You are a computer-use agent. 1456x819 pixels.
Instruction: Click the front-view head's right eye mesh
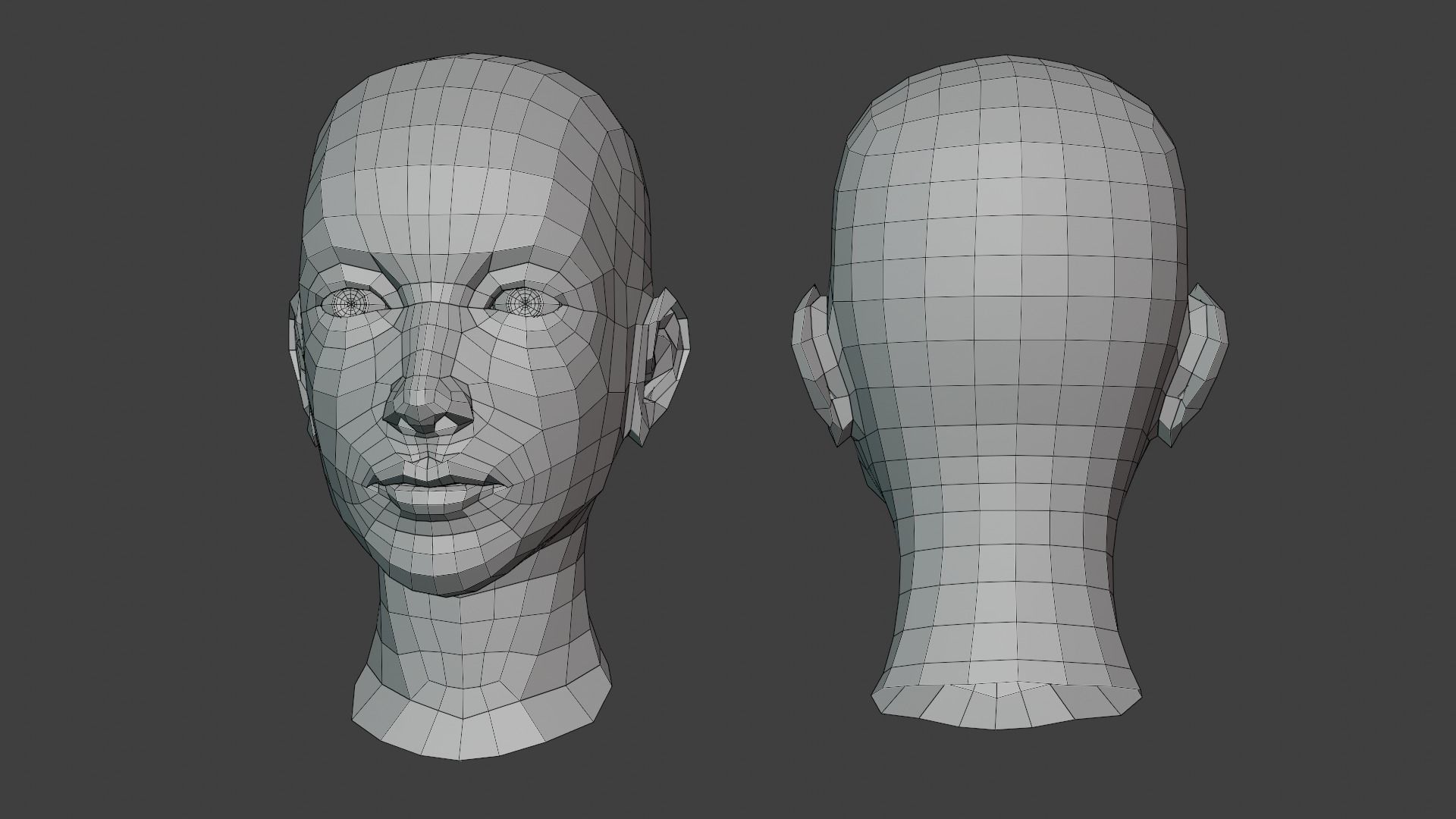524,303
